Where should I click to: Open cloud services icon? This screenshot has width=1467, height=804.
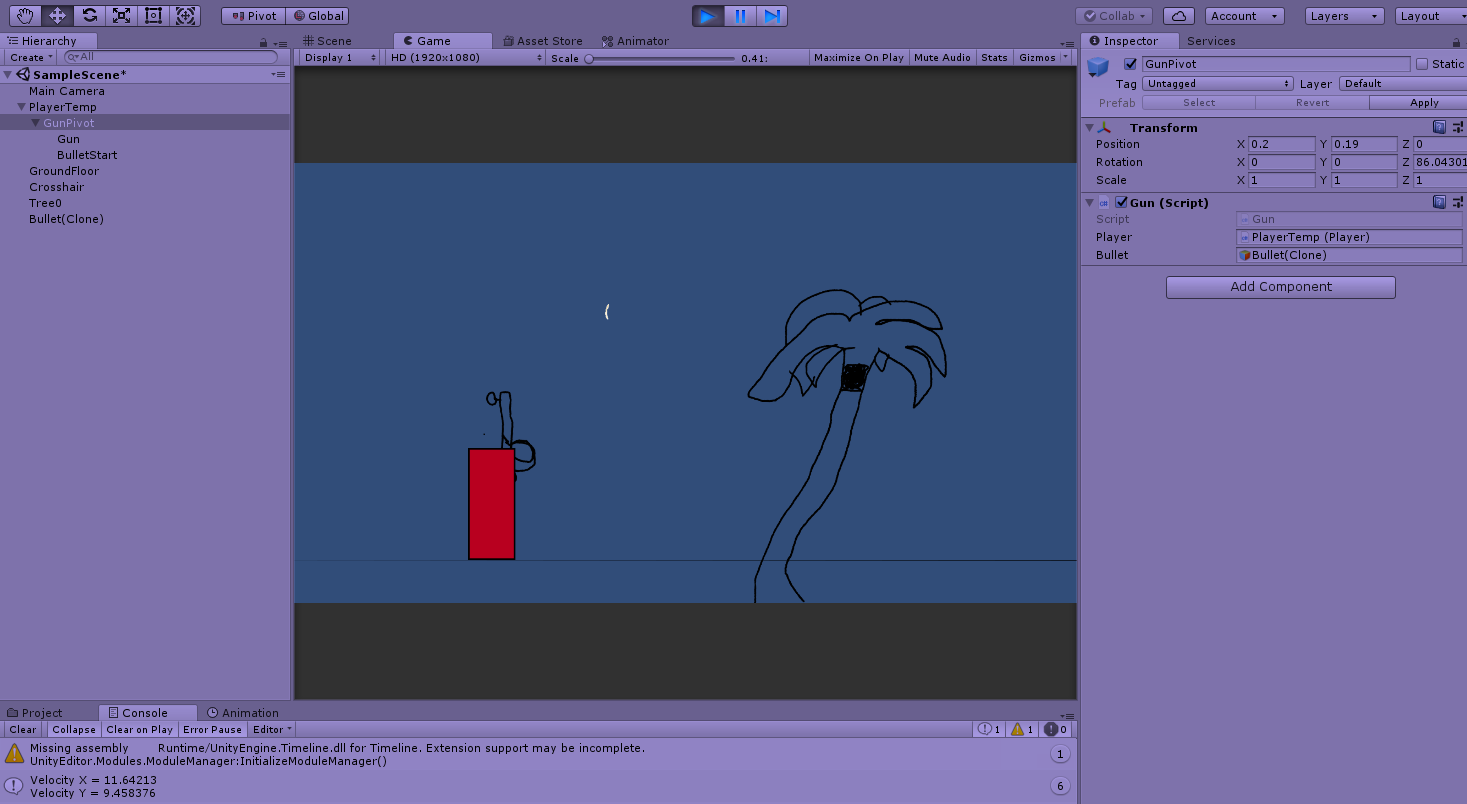[1179, 16]
